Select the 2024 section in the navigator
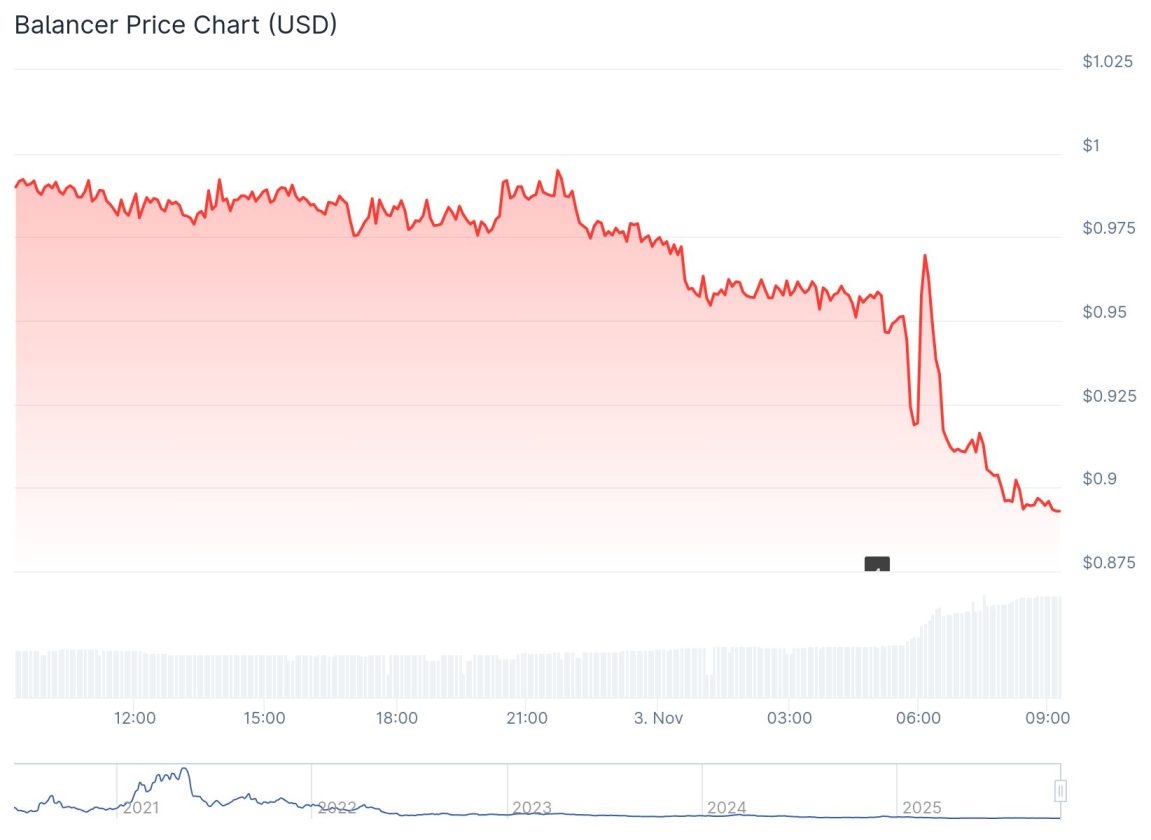This screenshot has height=840, width=1151. pos(726,807)
